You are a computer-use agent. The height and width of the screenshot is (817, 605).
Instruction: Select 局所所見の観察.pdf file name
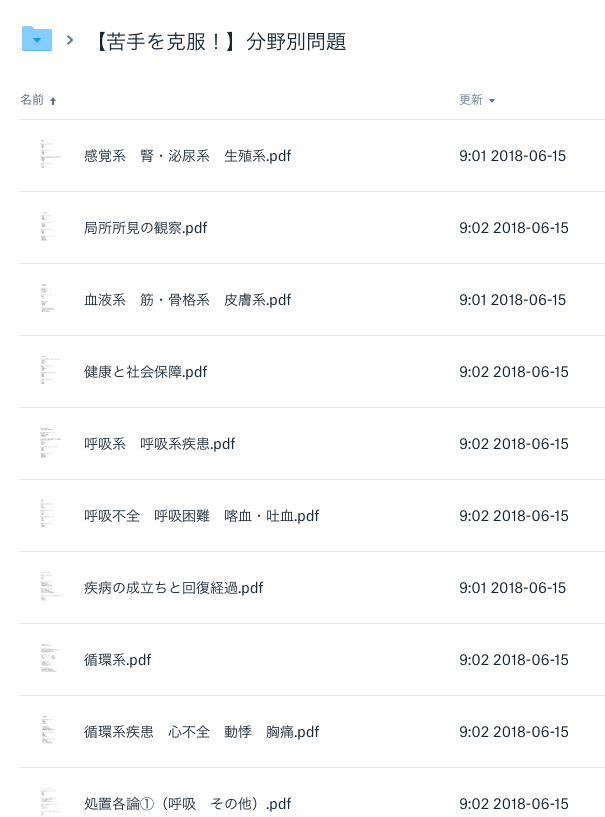pyautogui.click(x=145, y=228)
